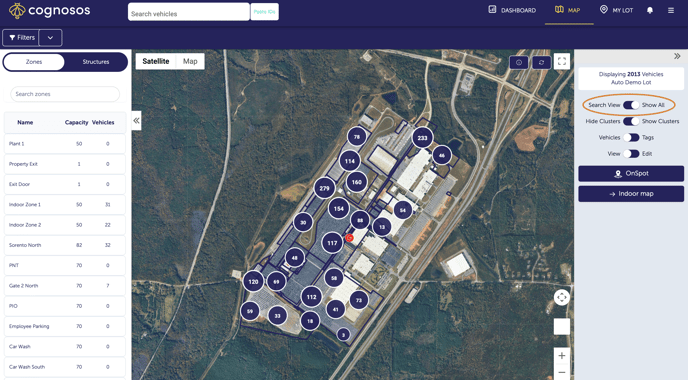This screenshot has height=380, width=688.
Task: Open the notifications bell icon
Action: click(x=650, y=10)
